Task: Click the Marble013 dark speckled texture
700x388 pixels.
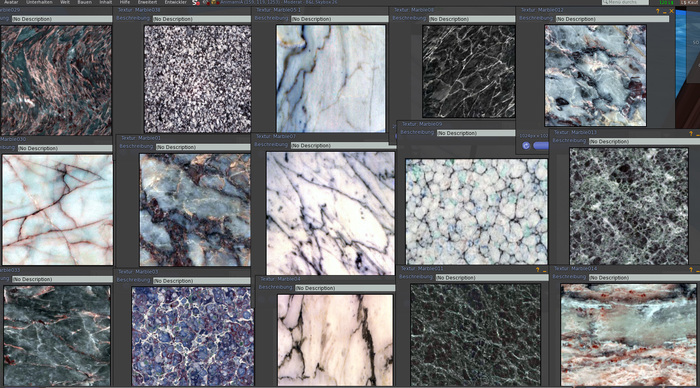Action: coord(629,206)
